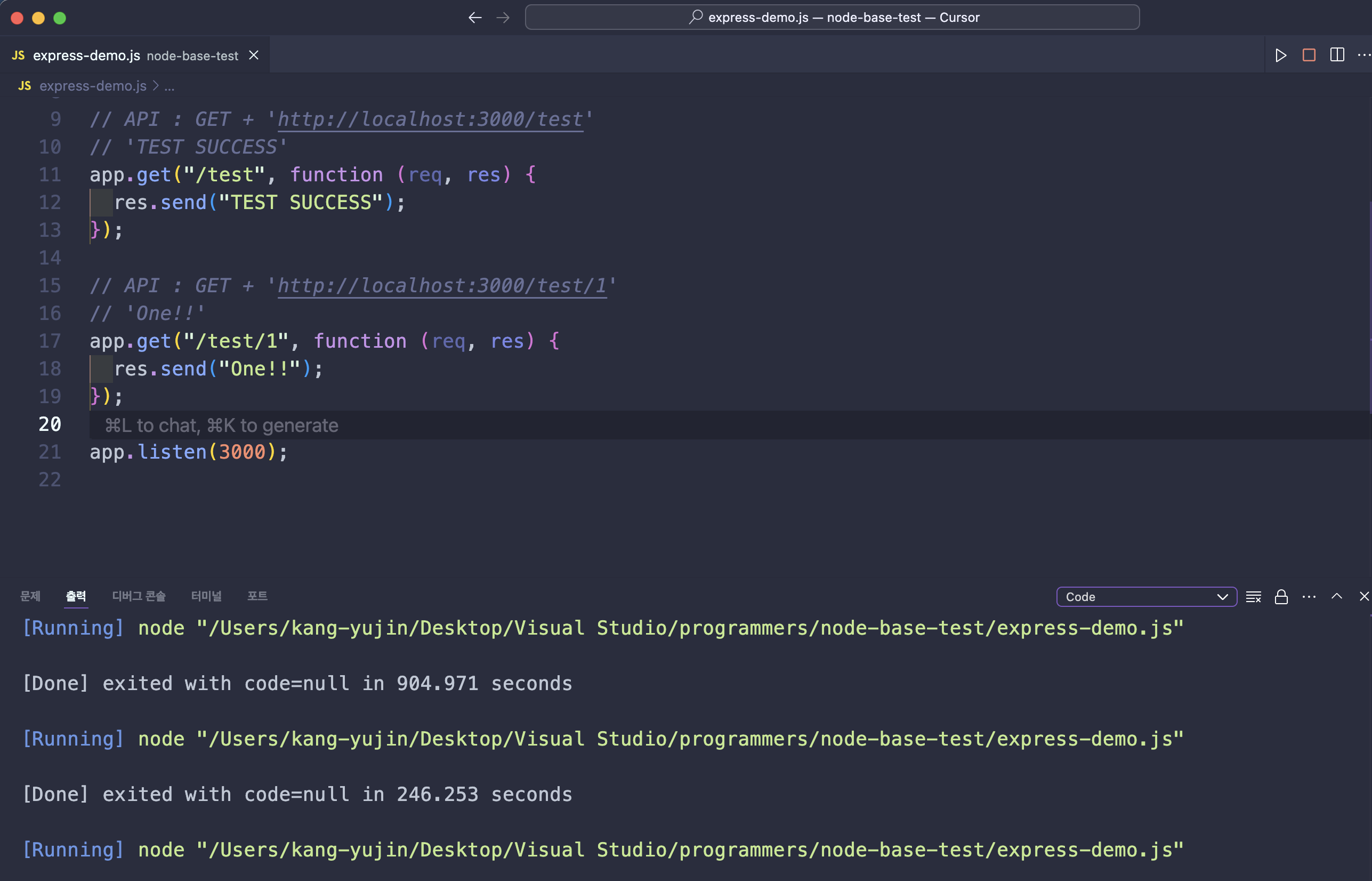
Task: Switch to the 디버그 콘솔 tab
Action: 139,596
